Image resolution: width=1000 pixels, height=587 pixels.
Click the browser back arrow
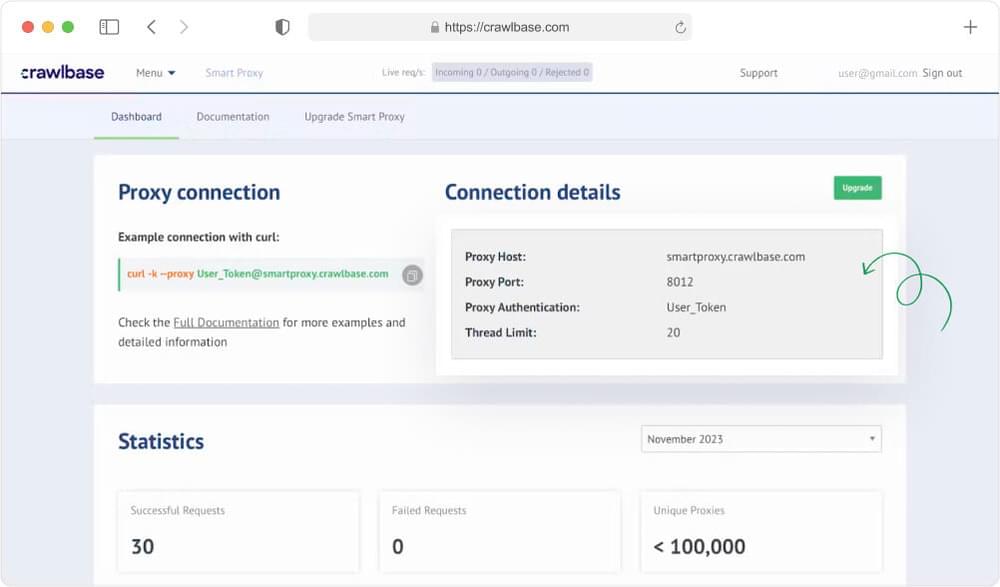pos(149,27)
